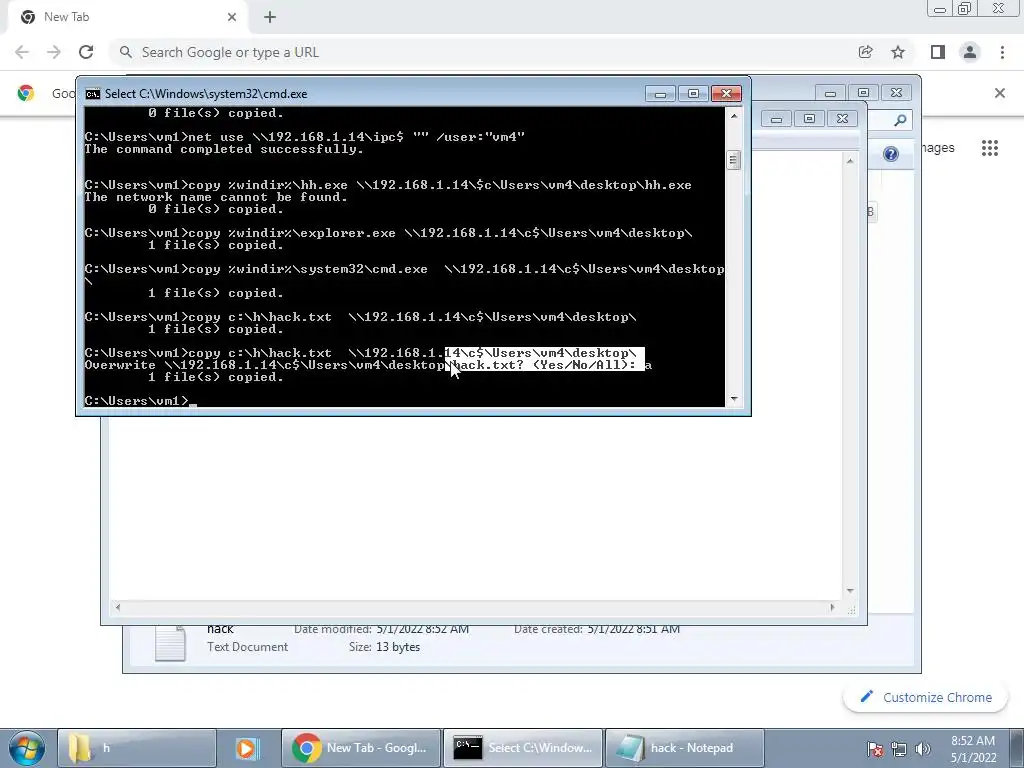Click cmd window title bar icon
The height and width of the screenshot is (768, 1024).
point(93,93)
